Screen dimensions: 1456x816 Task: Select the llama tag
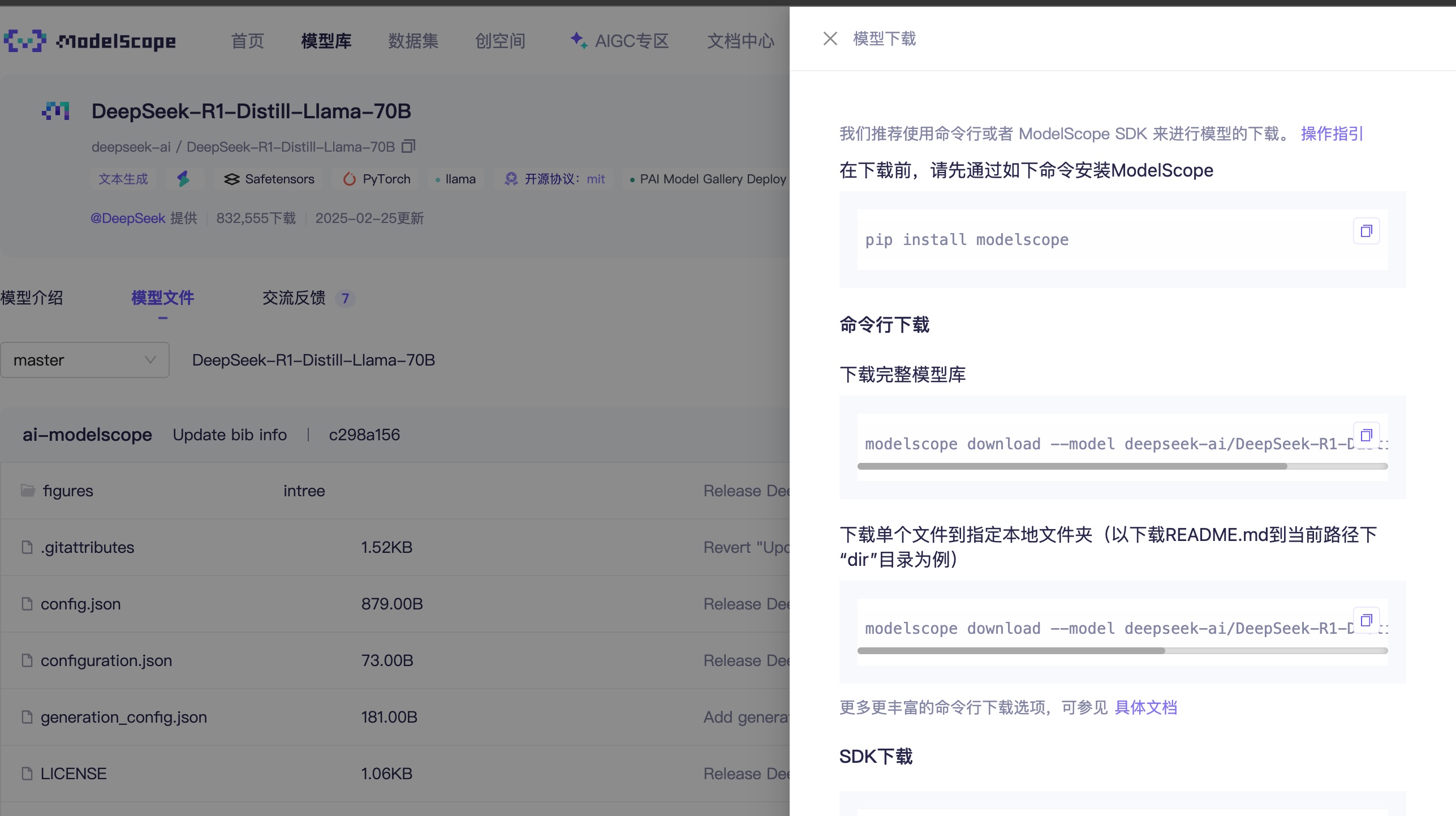455,179
